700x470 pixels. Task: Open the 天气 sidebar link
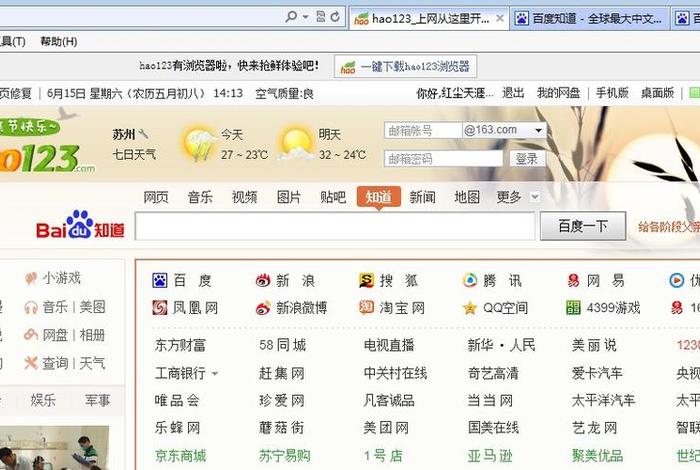click(x=92, y=363)
